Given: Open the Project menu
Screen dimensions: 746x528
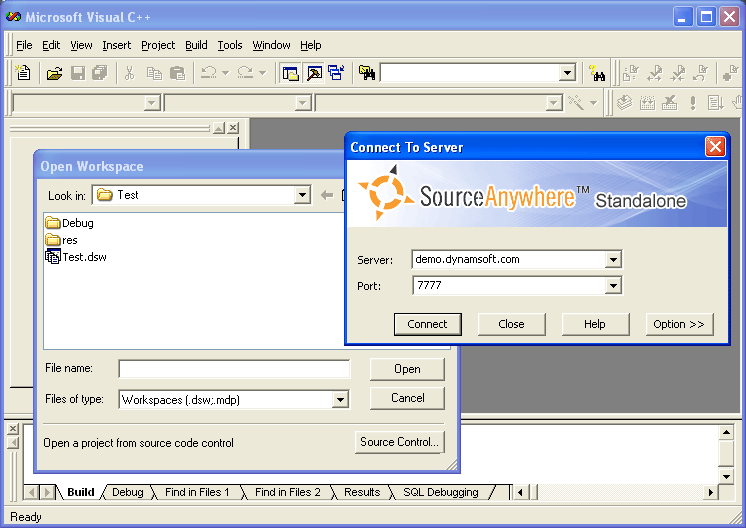Looking at the screenshot, I should point(158,45).
